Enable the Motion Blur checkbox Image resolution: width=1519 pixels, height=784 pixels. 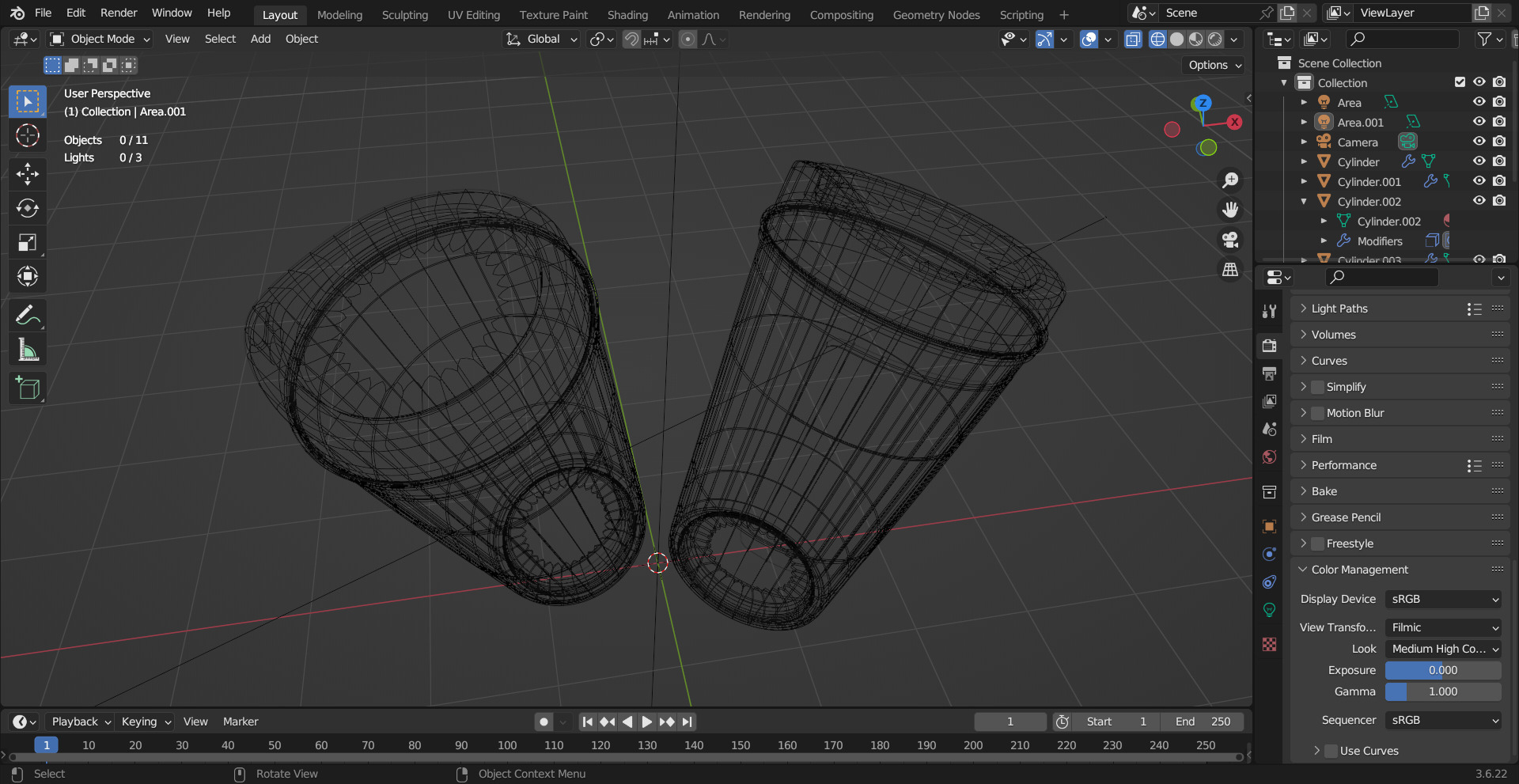coord(1317,413)
